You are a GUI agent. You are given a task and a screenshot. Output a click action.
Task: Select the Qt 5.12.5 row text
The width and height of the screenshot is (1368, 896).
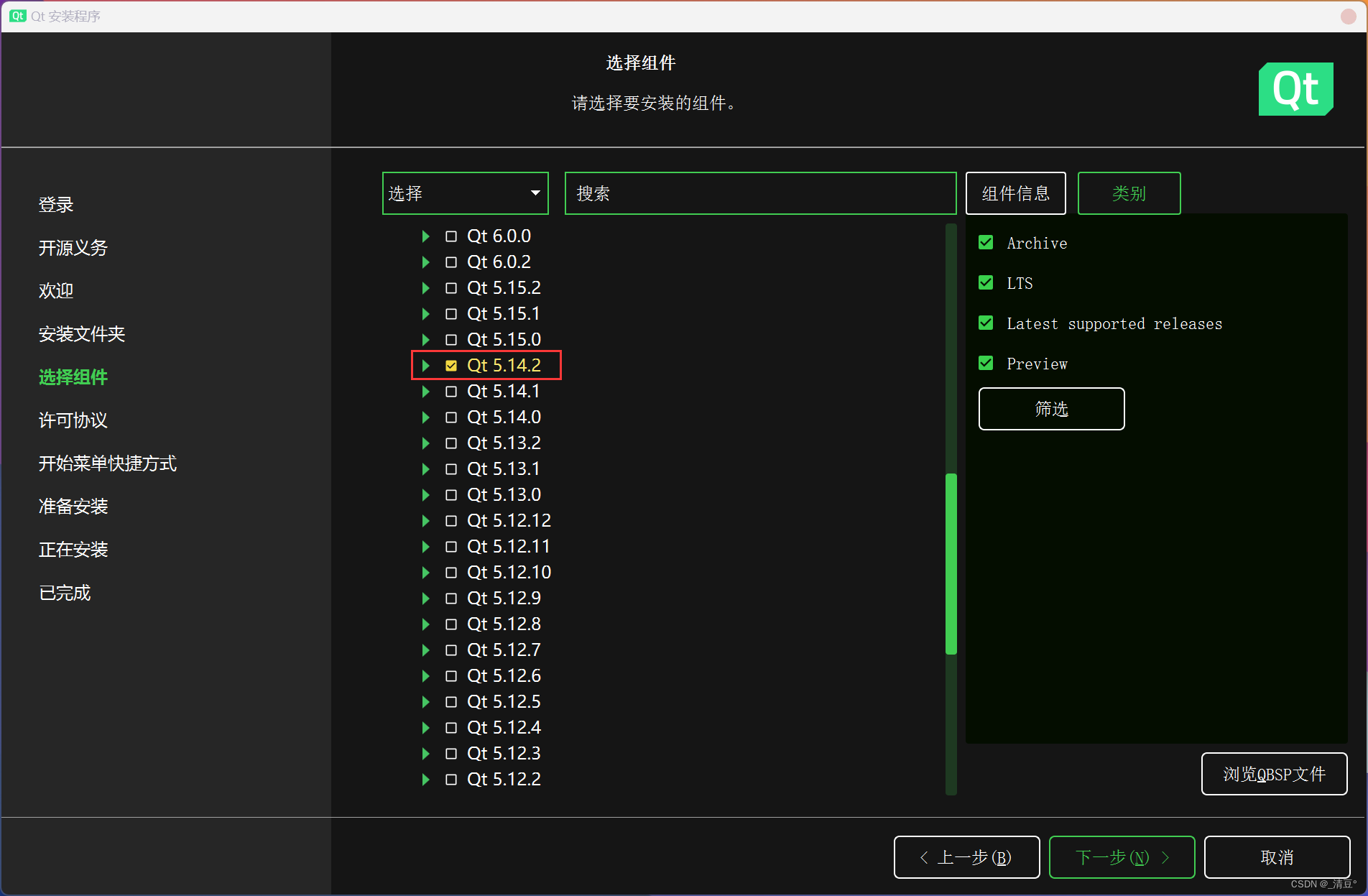pyautogui.click(x=504, y=702)
